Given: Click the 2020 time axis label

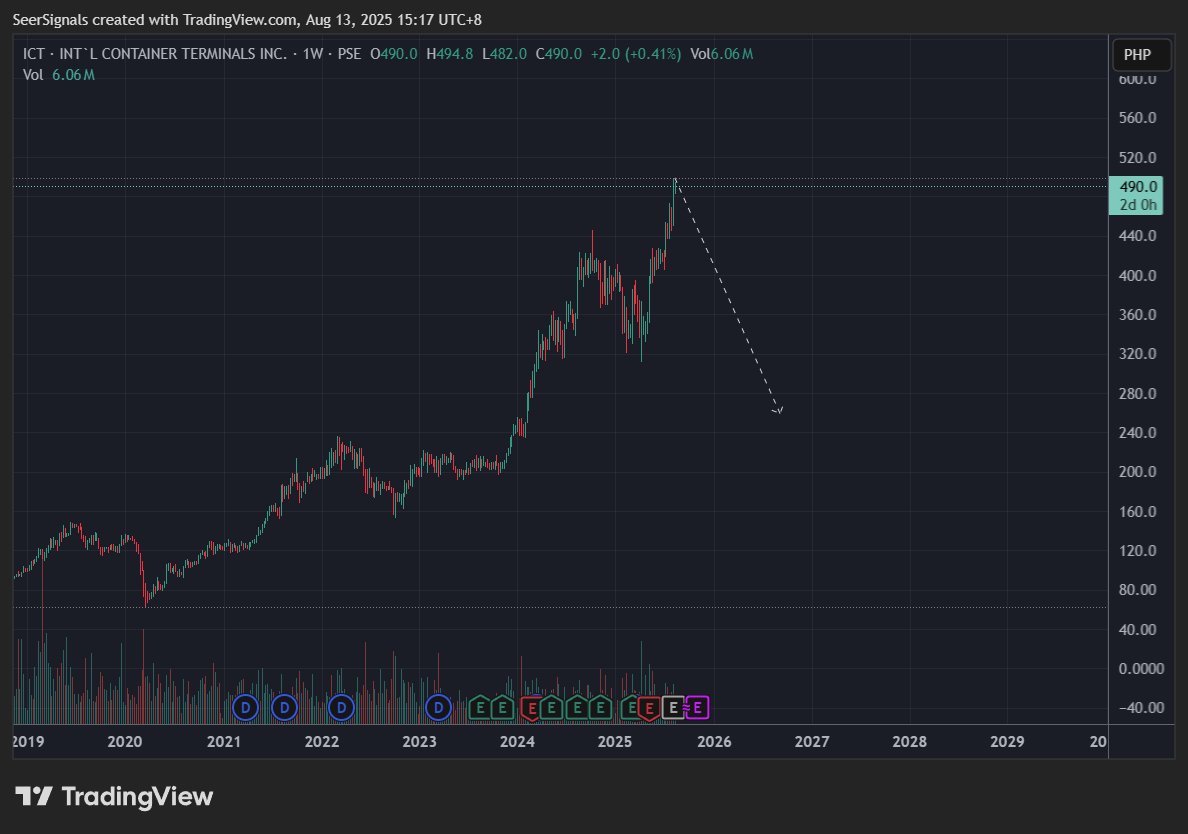Looking at the screenshot, I should click(125, 742).
